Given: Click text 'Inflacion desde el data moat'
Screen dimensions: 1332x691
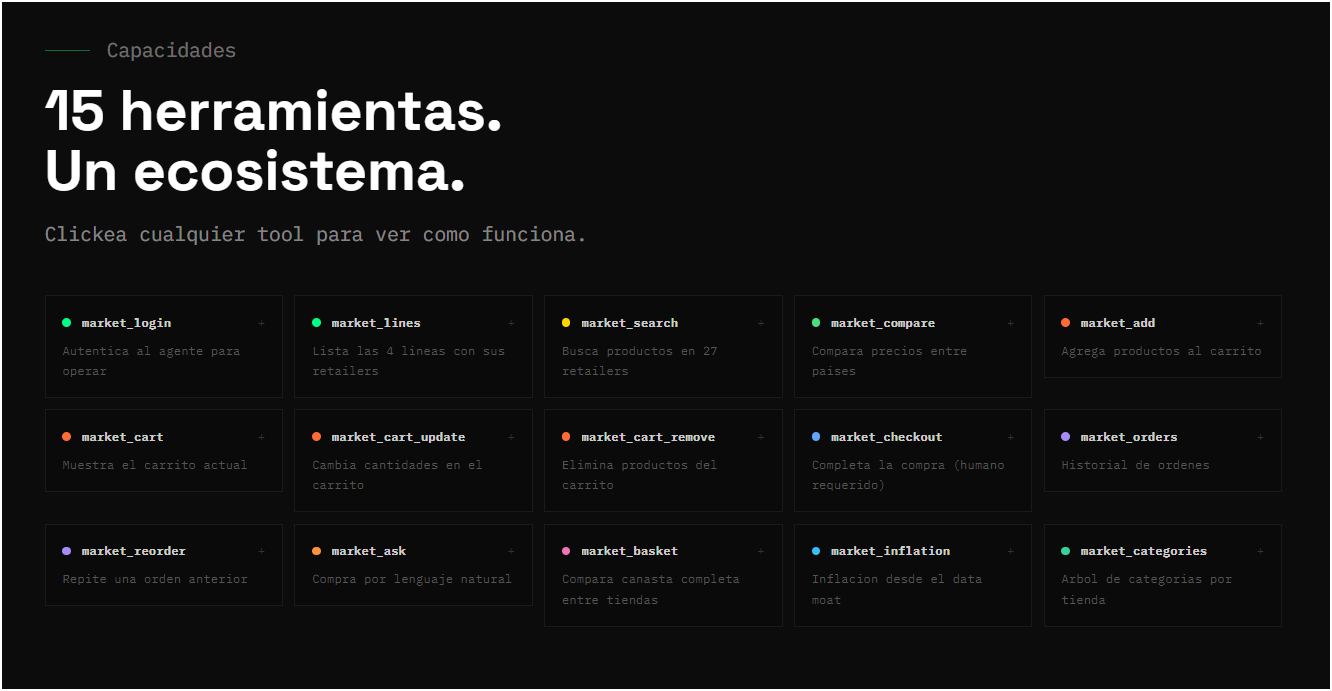Looking at the screenshot, I should tap(897, 589).
